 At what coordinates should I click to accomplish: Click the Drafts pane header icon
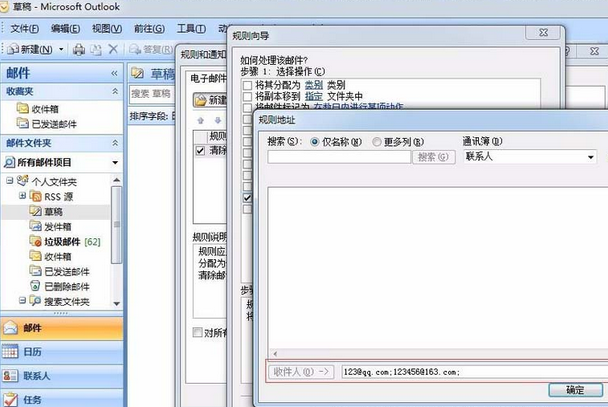click(137, 73)
